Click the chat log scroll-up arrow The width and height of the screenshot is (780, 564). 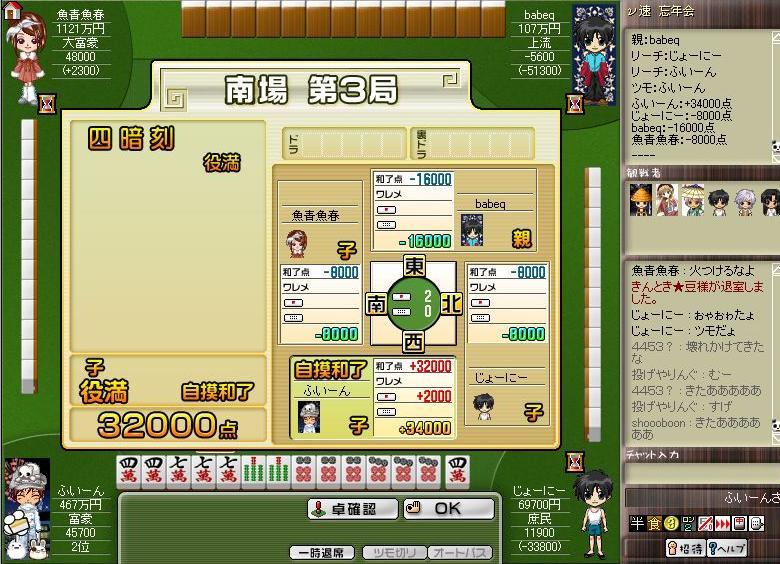(776, 269)
